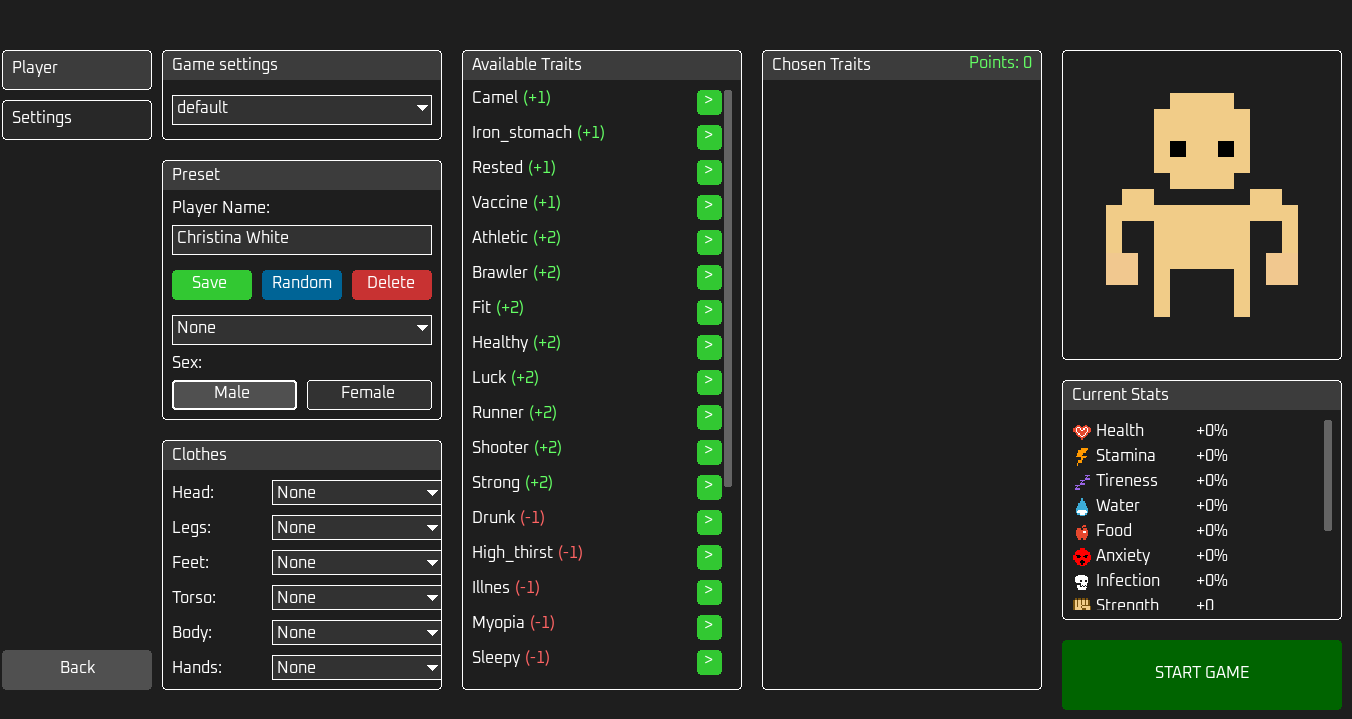Select Female sex option
This screenshot has height=719, width=1352.
coord(369,394)
